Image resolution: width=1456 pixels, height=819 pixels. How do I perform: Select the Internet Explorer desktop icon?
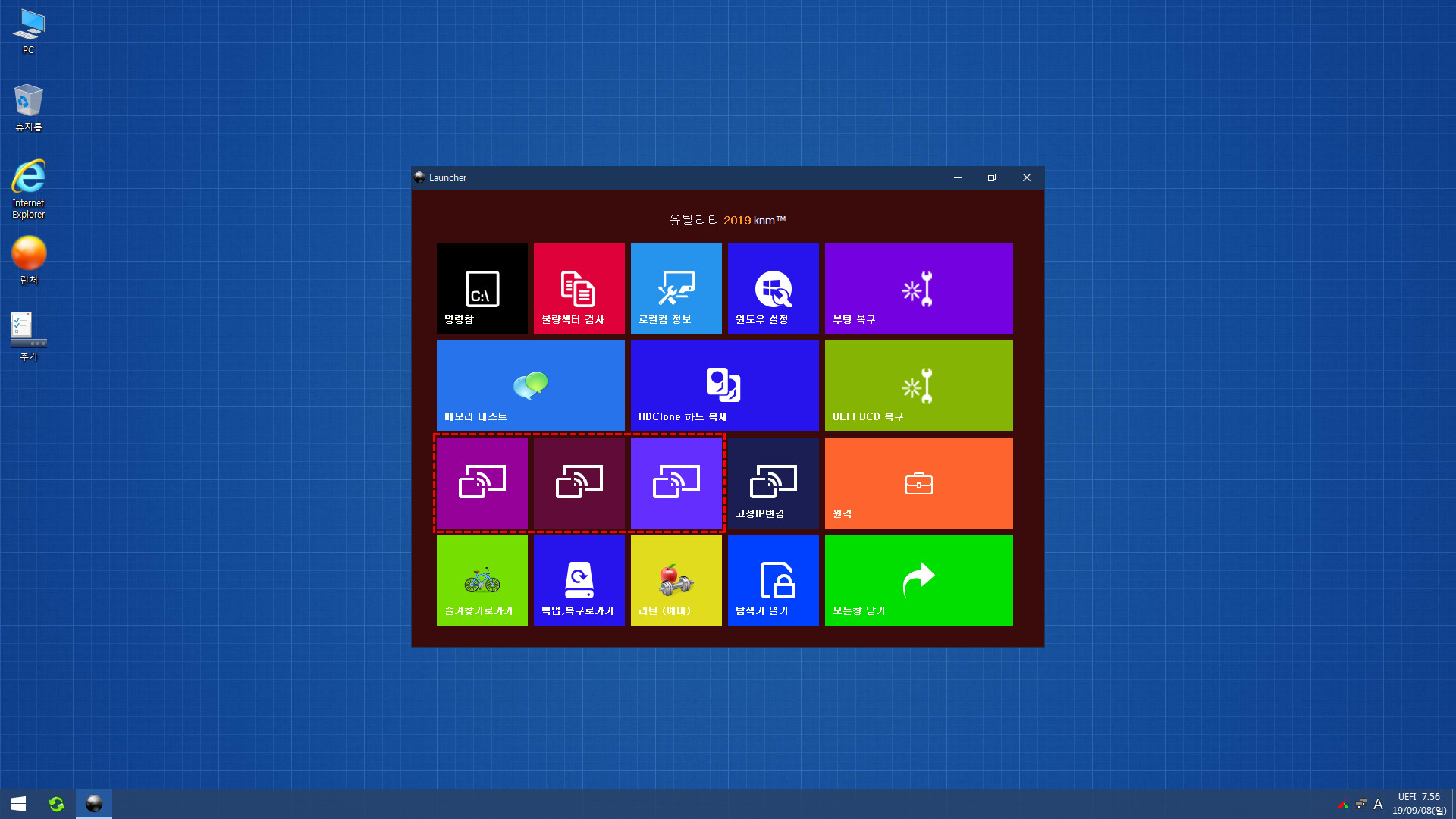[x=28, y=189]
